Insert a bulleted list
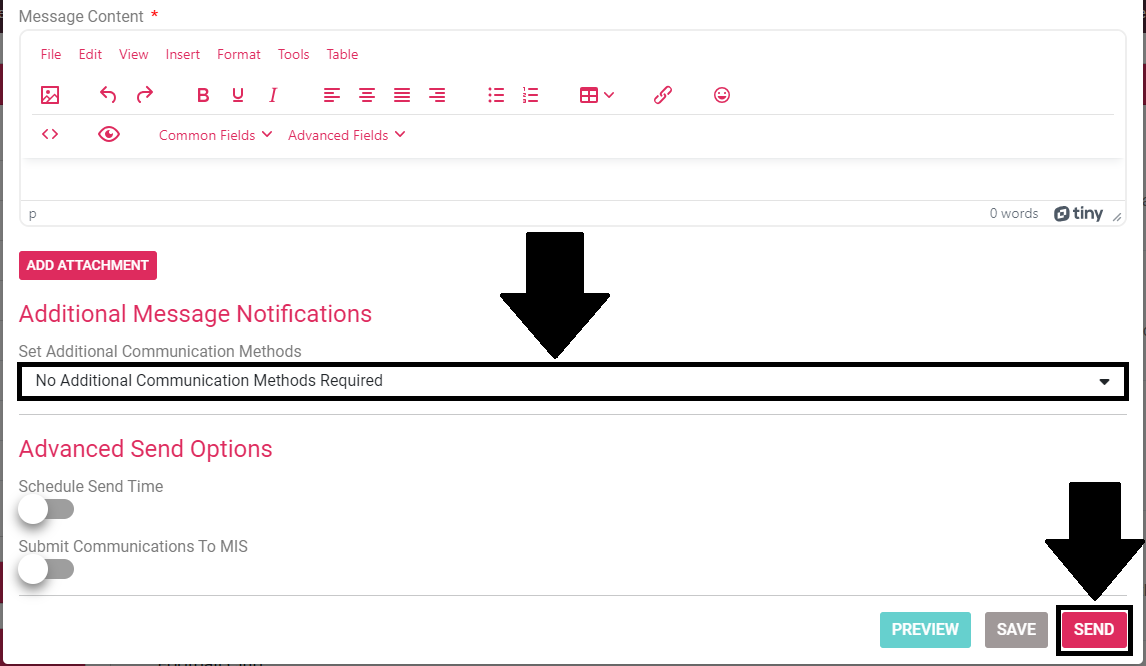This screenshot has height=666, width=1146. pyautogui.click(x=496, y=95)
